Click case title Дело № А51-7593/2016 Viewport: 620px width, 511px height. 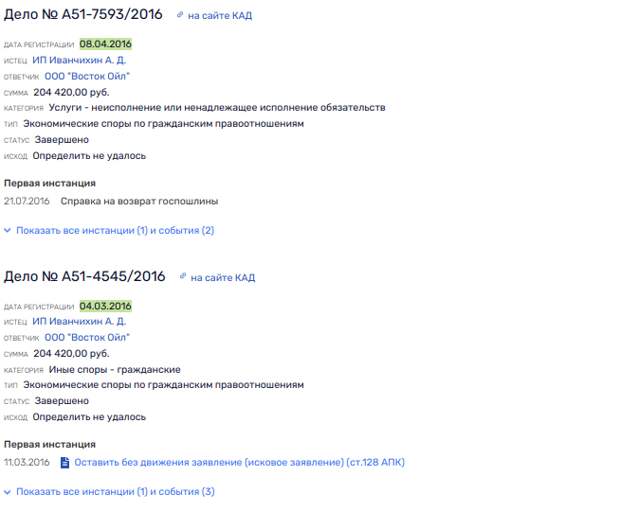coord(83,15)
